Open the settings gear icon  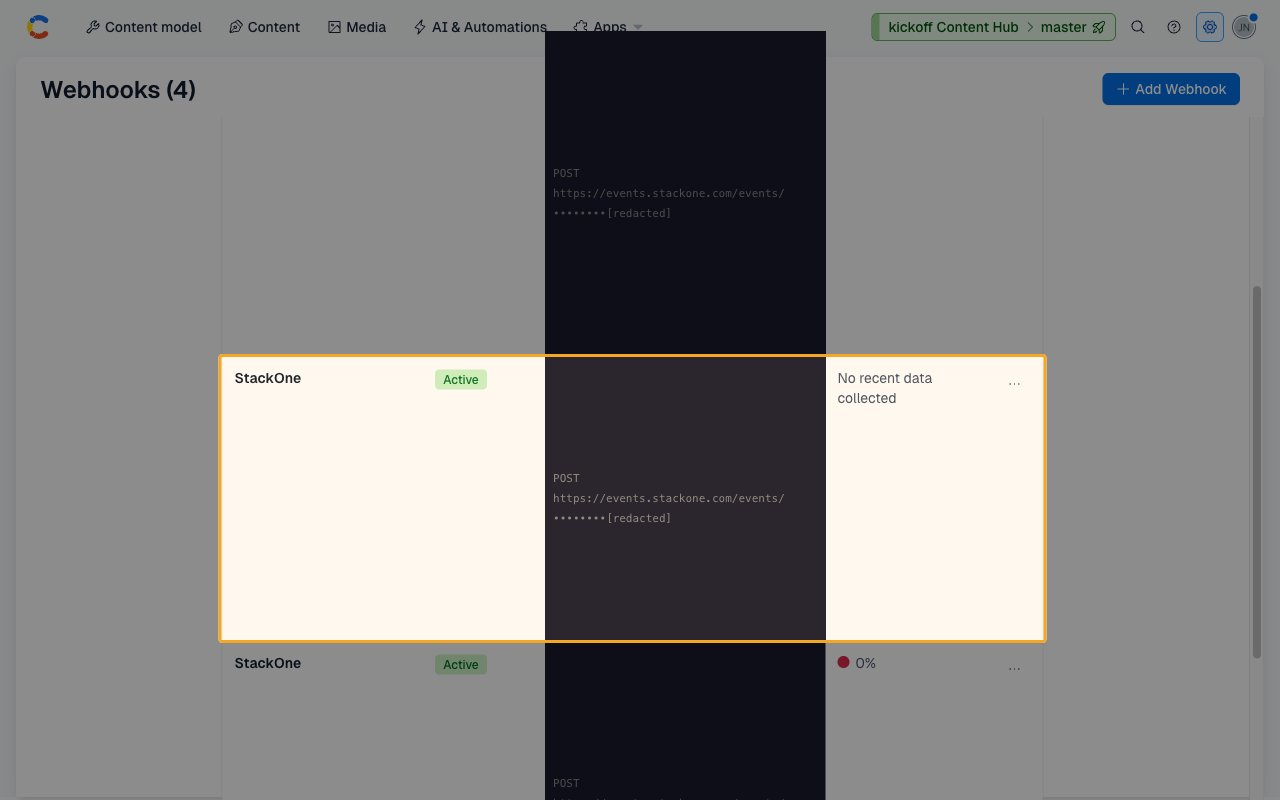point(1210,27)
